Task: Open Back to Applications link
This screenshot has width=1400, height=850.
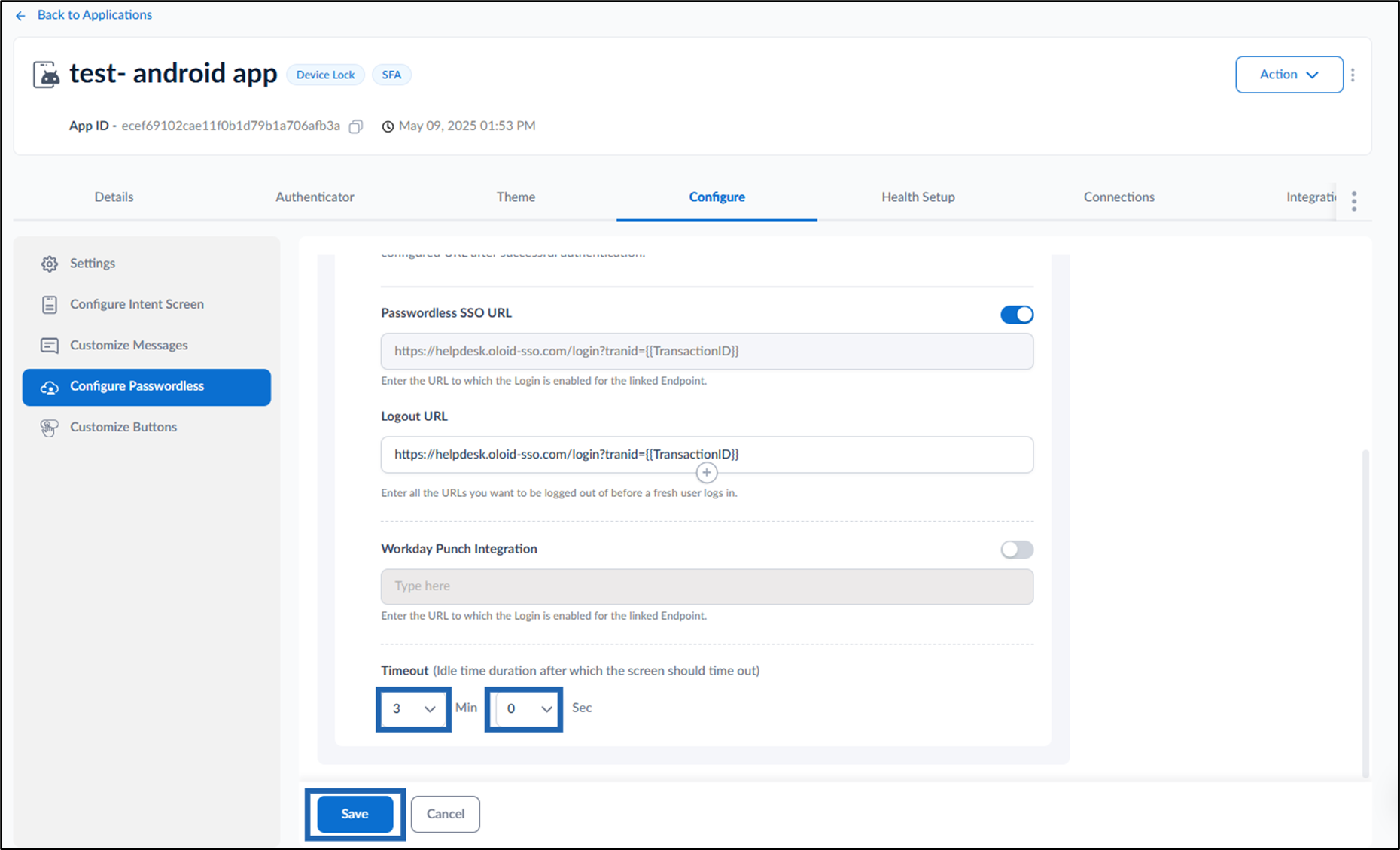Action: click(x=95, y=15)
